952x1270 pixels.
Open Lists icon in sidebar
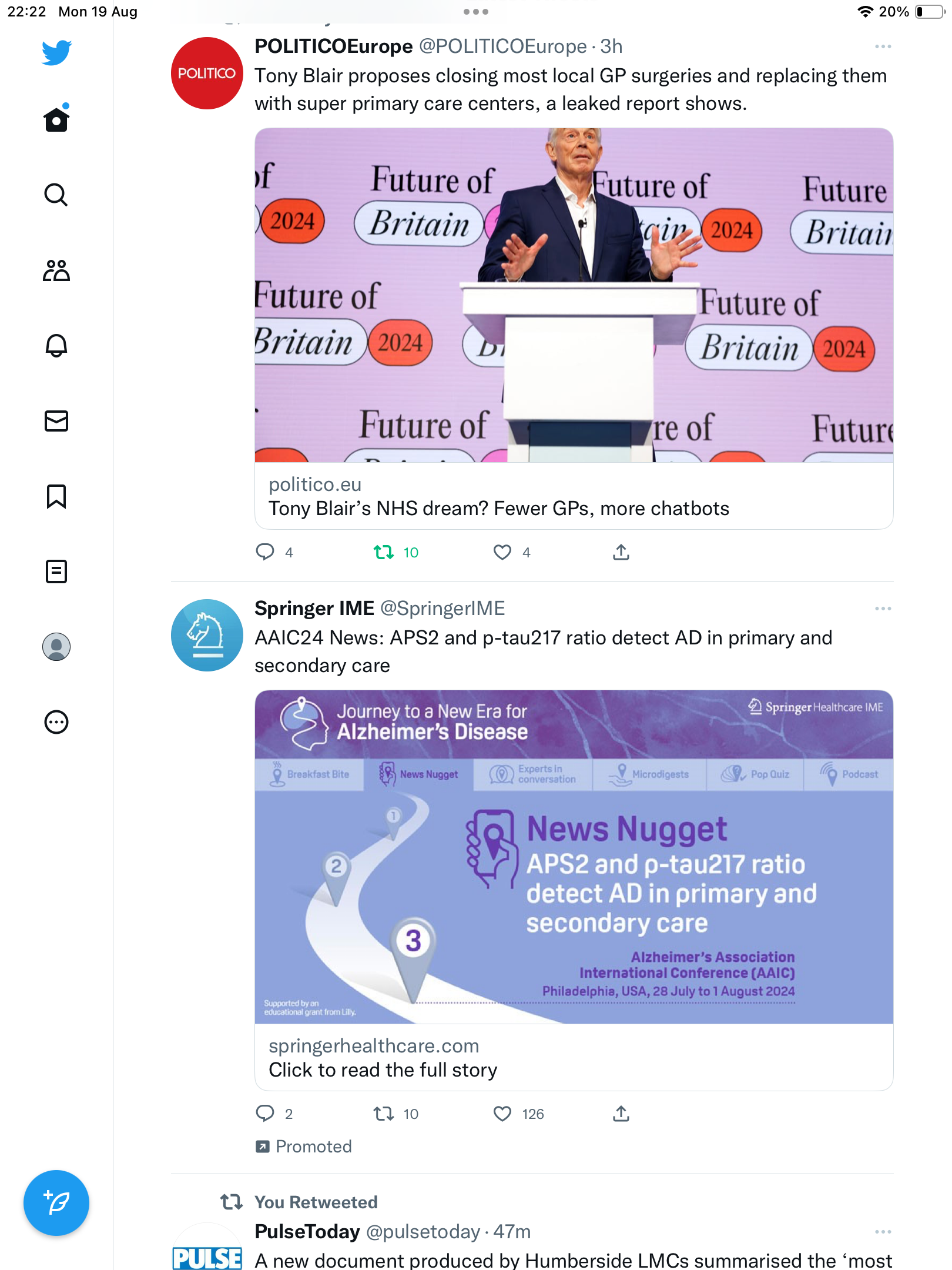pyautogui.click(x=56, y=571)
